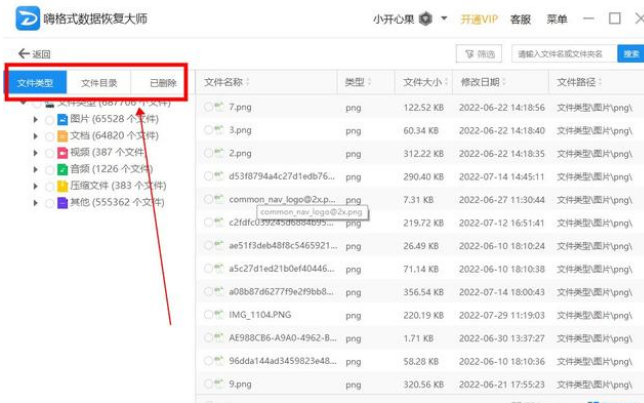Click the orange 文档 category icon
Screen dimensions: 644x403
[62, 136]
